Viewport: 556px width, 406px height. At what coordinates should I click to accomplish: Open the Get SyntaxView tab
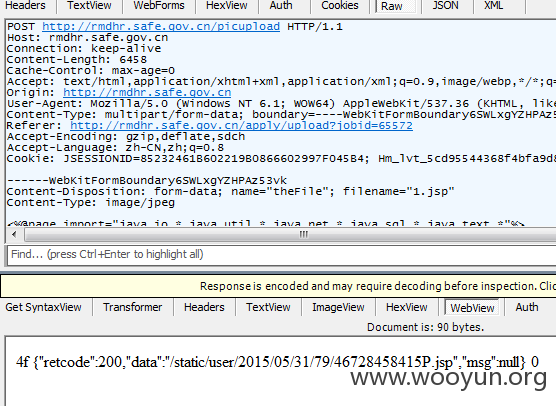tap(43, 307)
